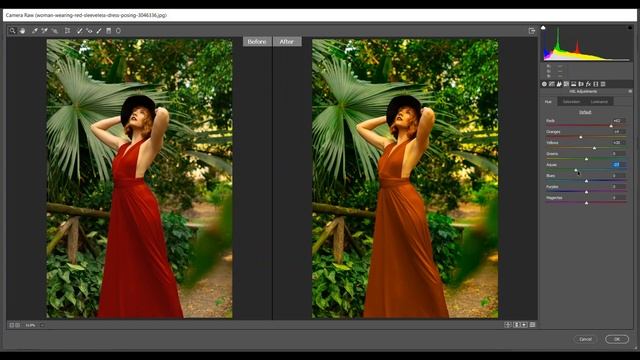The image size is (640, 360).
Task: Select the Adjustment Brush tool
Action: click(99, 31)
